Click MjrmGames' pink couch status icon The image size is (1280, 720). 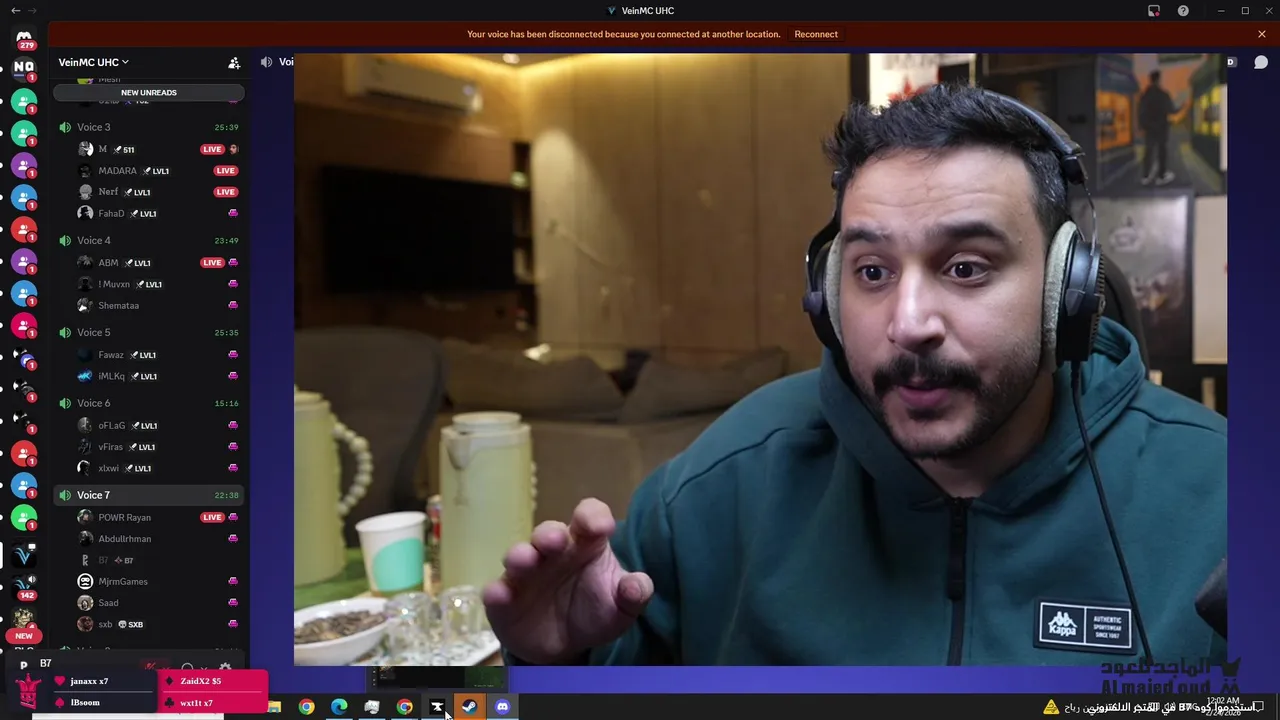(233, 581)
